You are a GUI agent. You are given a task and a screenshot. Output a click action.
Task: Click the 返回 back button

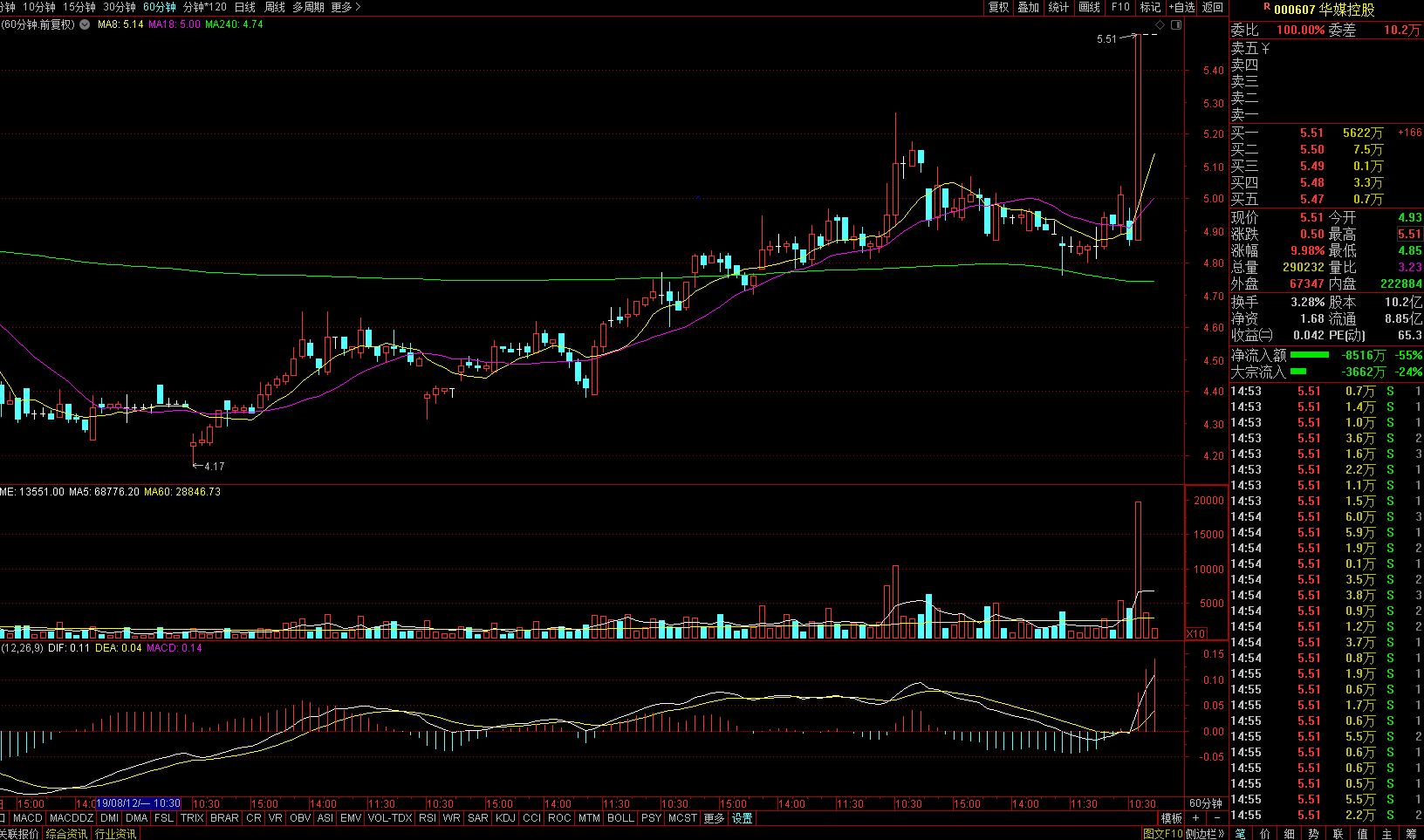click(1213, 7)
